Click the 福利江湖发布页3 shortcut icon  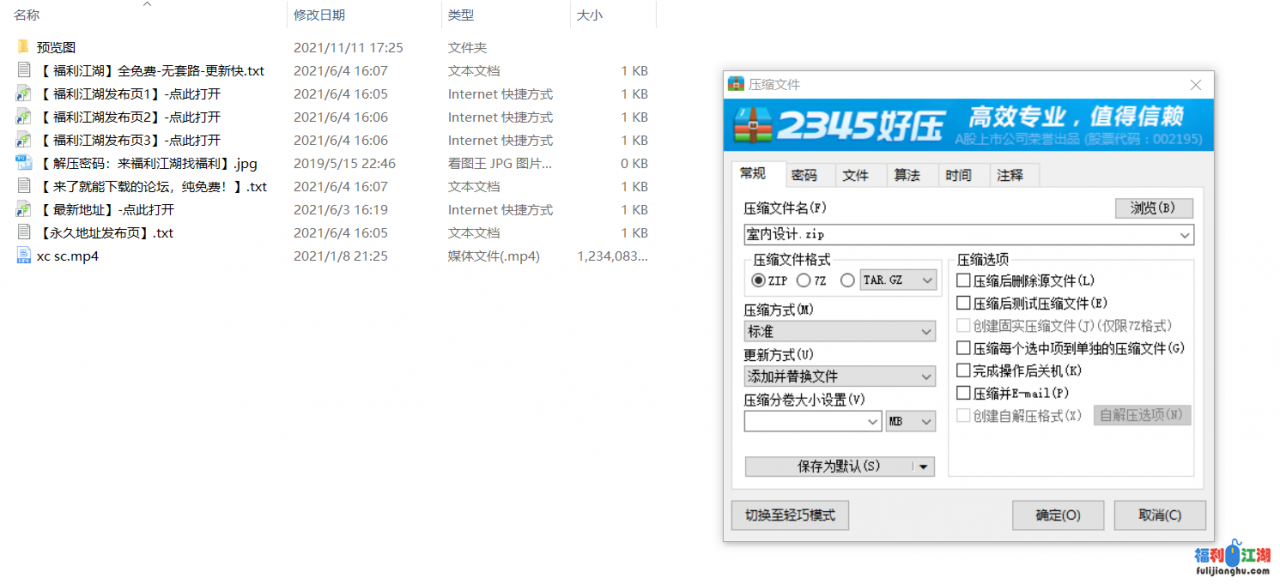(x=23, y=140)
